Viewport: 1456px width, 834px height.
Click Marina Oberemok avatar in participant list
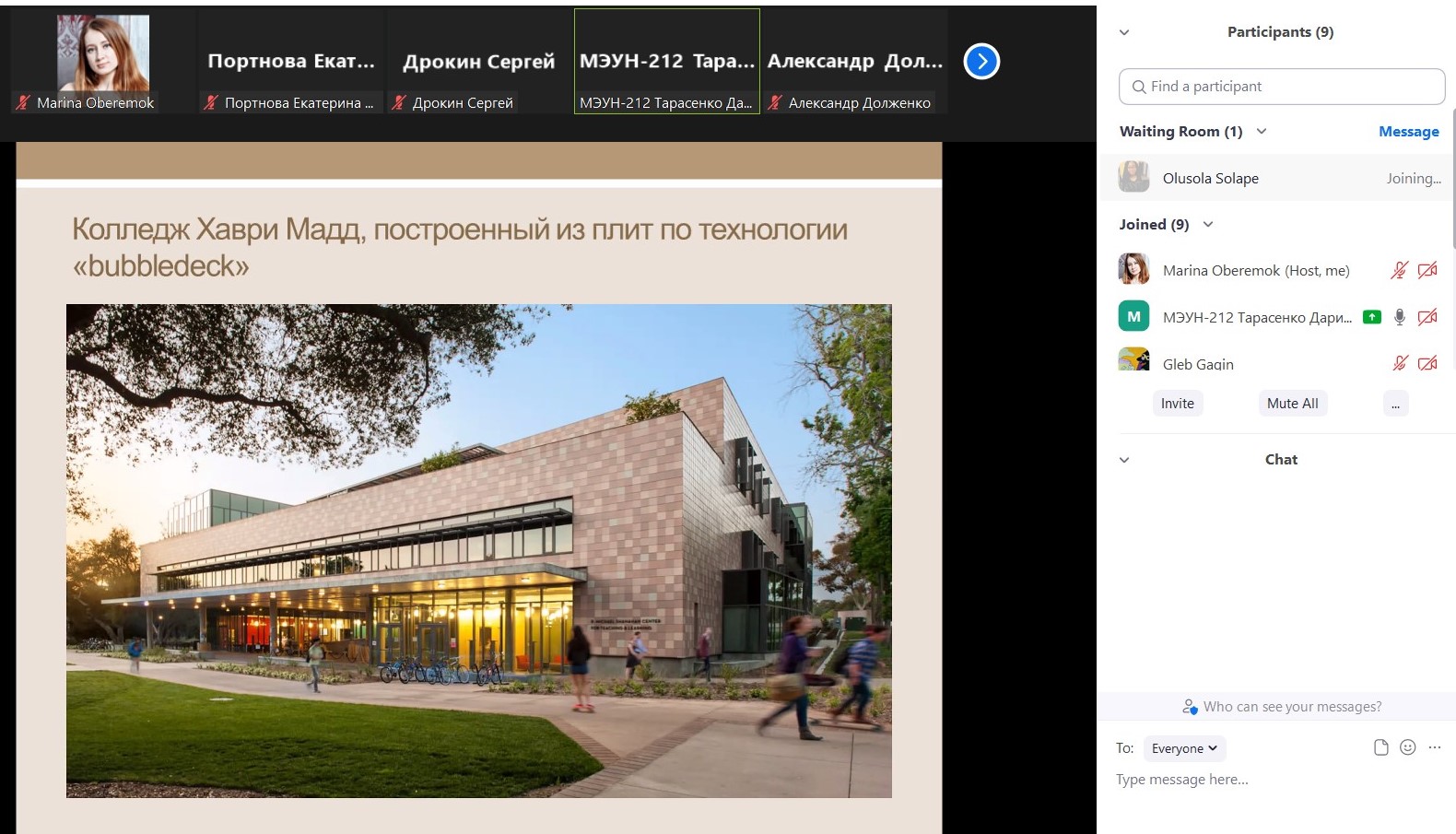point(1133,269)
